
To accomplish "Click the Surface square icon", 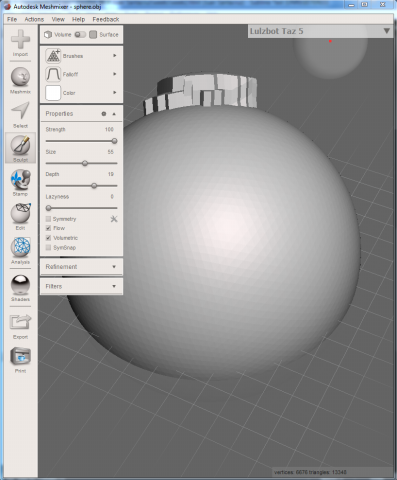I will (x=93, y=34).
